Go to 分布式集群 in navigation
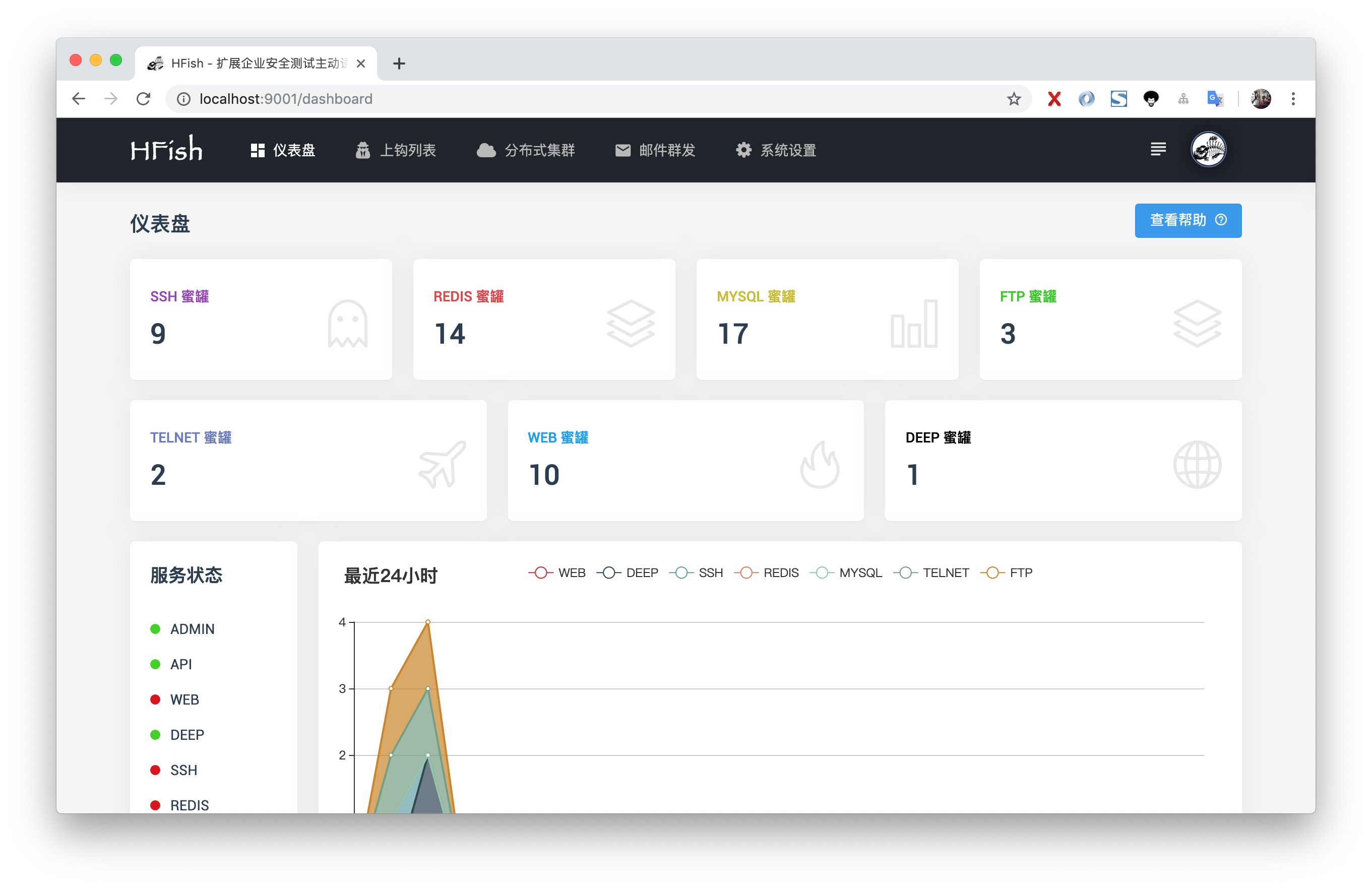 526,150
